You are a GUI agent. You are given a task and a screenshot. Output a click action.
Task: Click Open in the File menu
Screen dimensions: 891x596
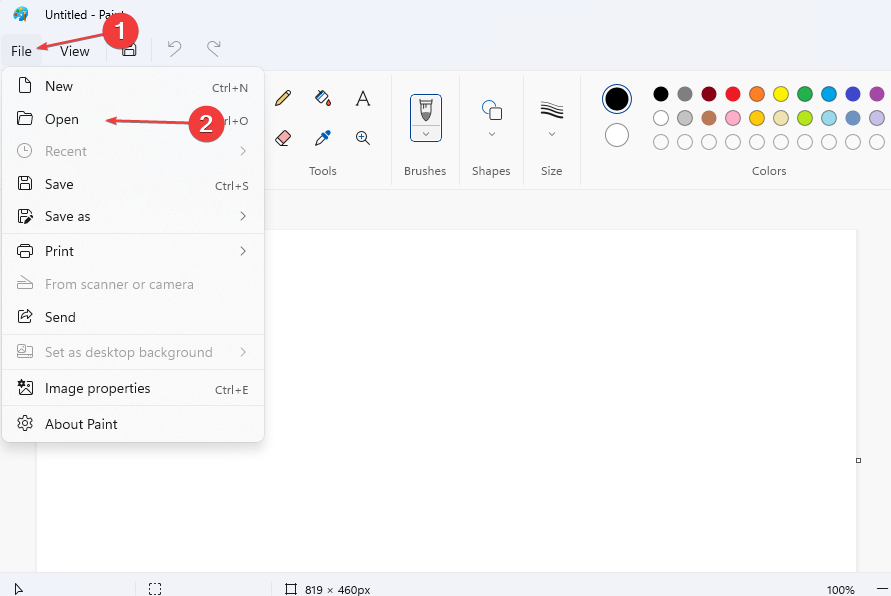[62, 119]
